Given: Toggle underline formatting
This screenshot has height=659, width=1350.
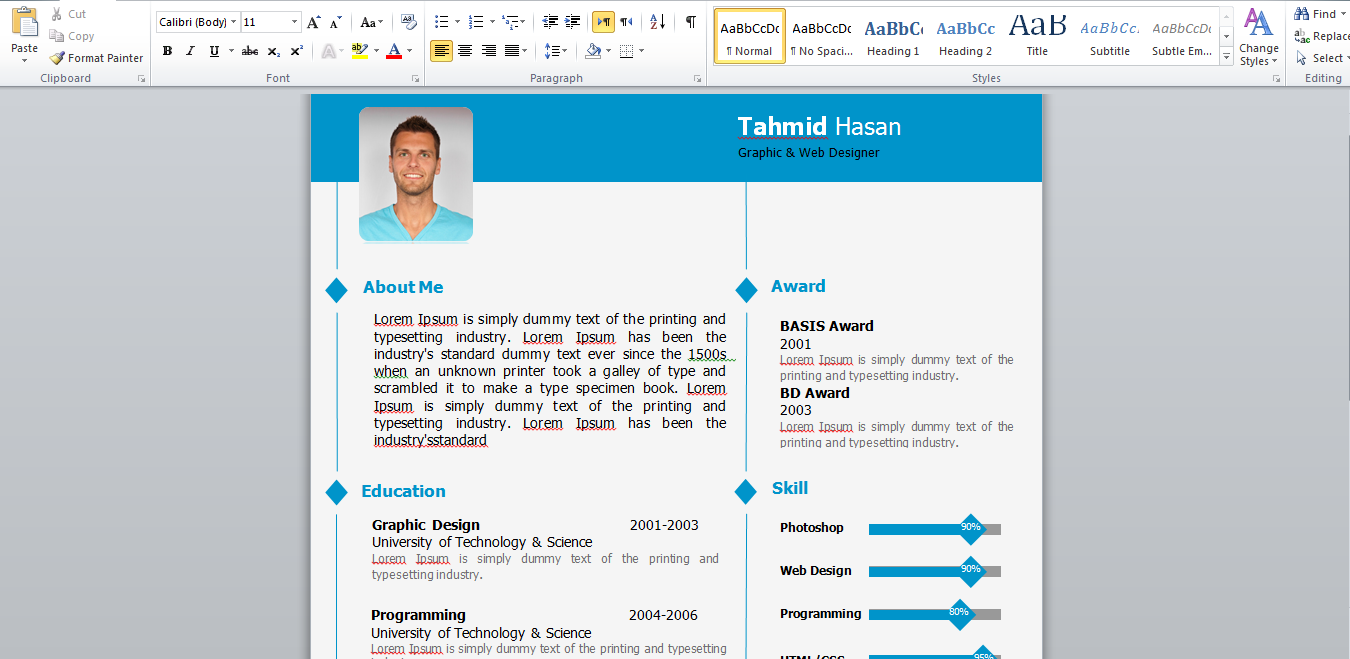Looking at the screenshot, I should [x=215, y=51].
